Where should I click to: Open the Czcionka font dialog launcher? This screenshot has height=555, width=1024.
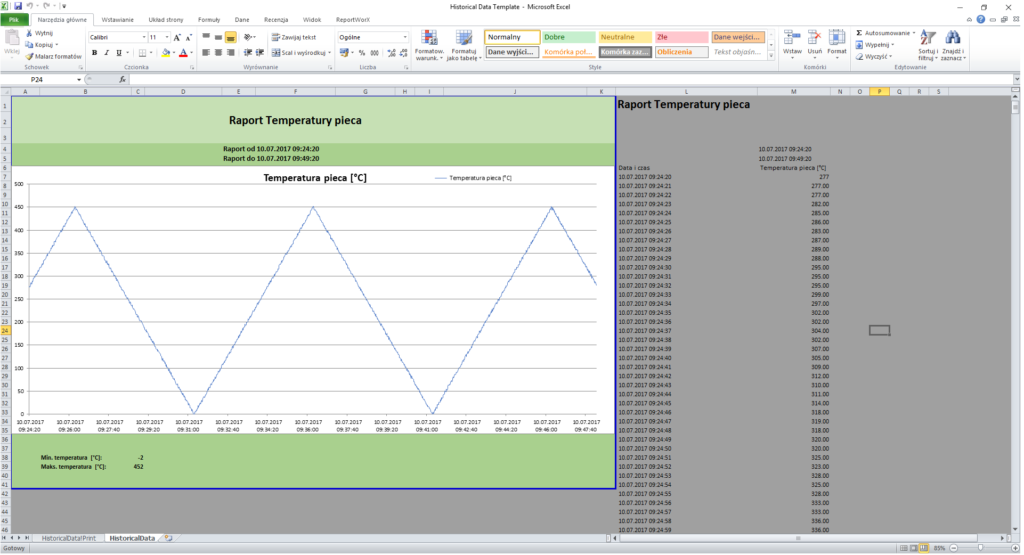point(192,67)
